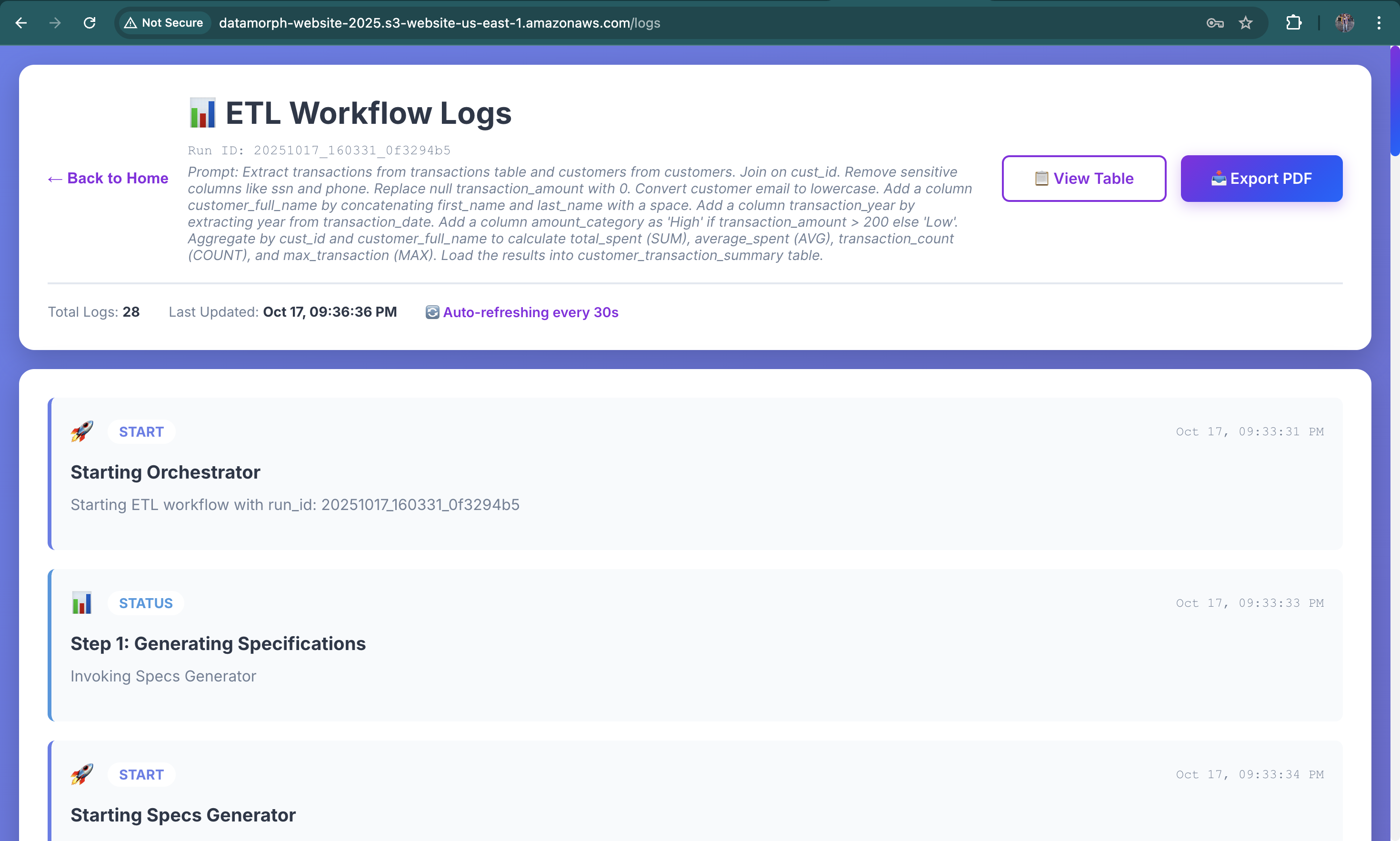This screenshot has height=841, width=1400.
Task: Click the Auto-refreshing every 30s label
Action: (530, 312)
